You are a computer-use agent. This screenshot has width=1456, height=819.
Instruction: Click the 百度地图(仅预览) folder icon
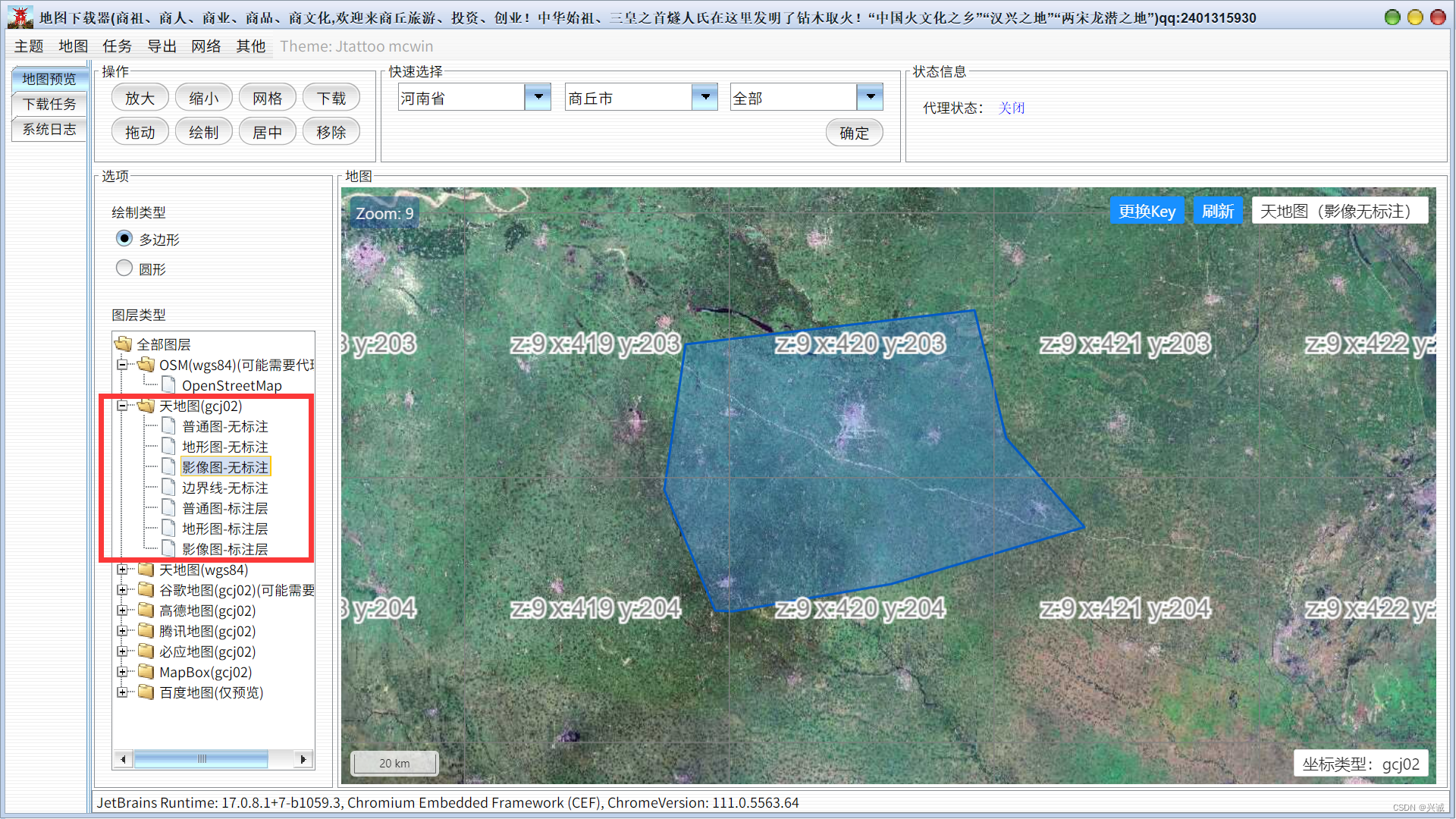146,692
